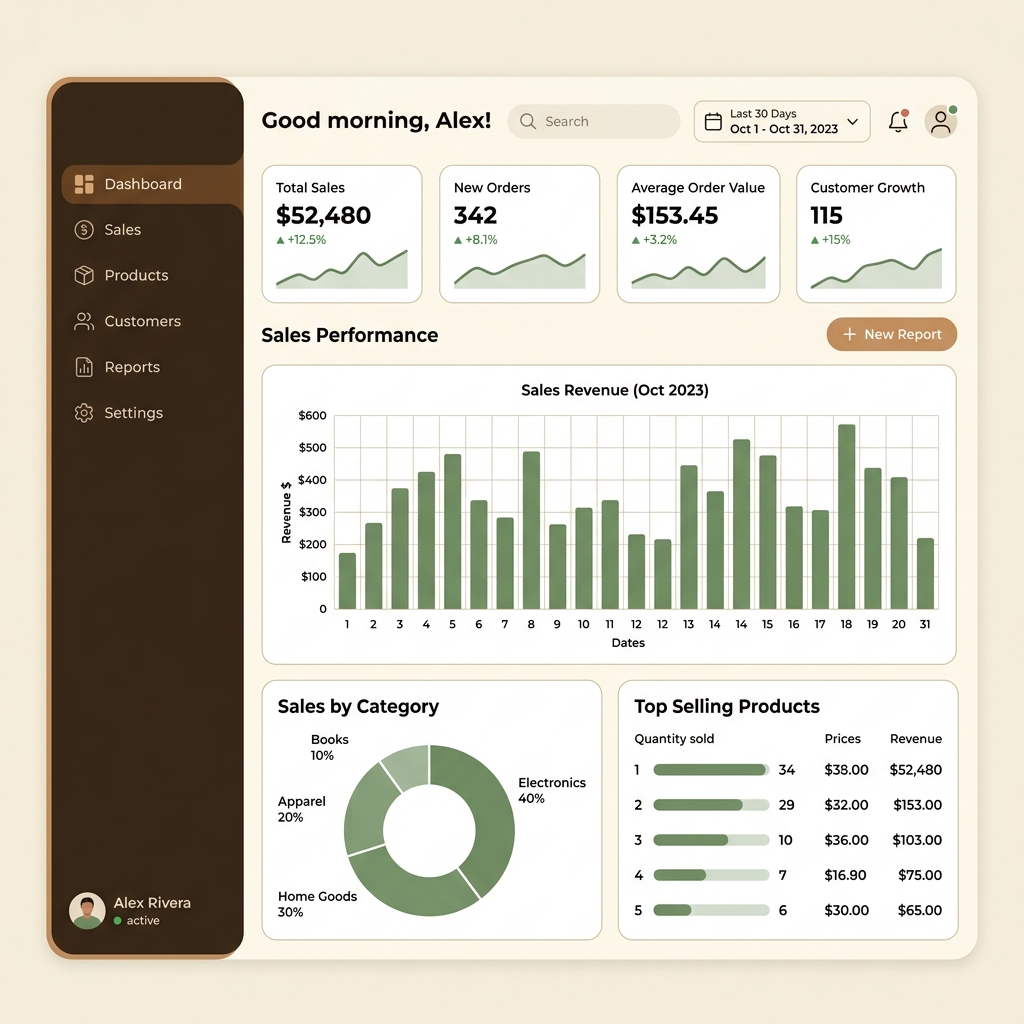This screenshot has height=1024, width=1024.
Task: Click the Alex Rivera profile photo
Action: point(87,911)
